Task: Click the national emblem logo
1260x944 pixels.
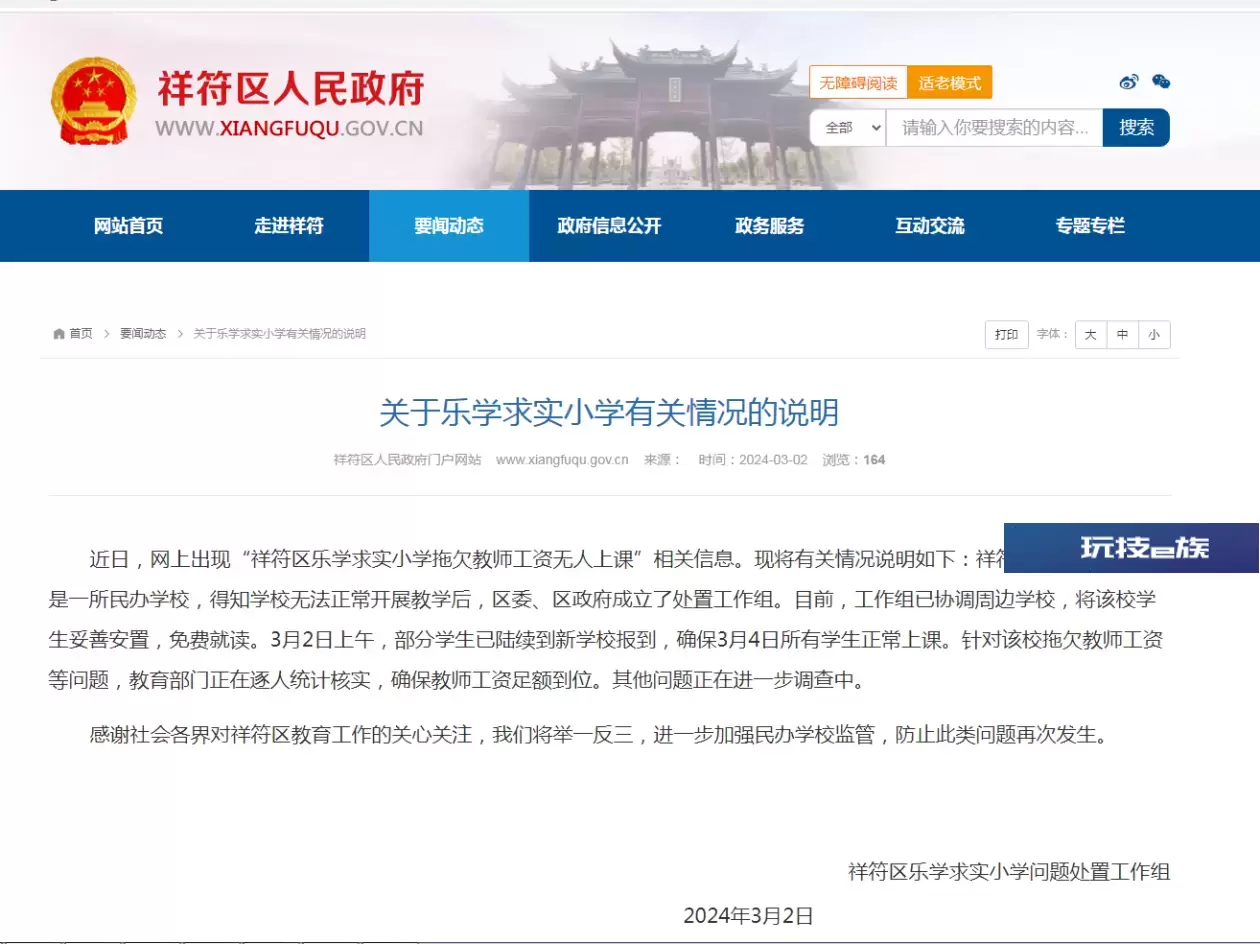Action: click(x=94, y=103)
